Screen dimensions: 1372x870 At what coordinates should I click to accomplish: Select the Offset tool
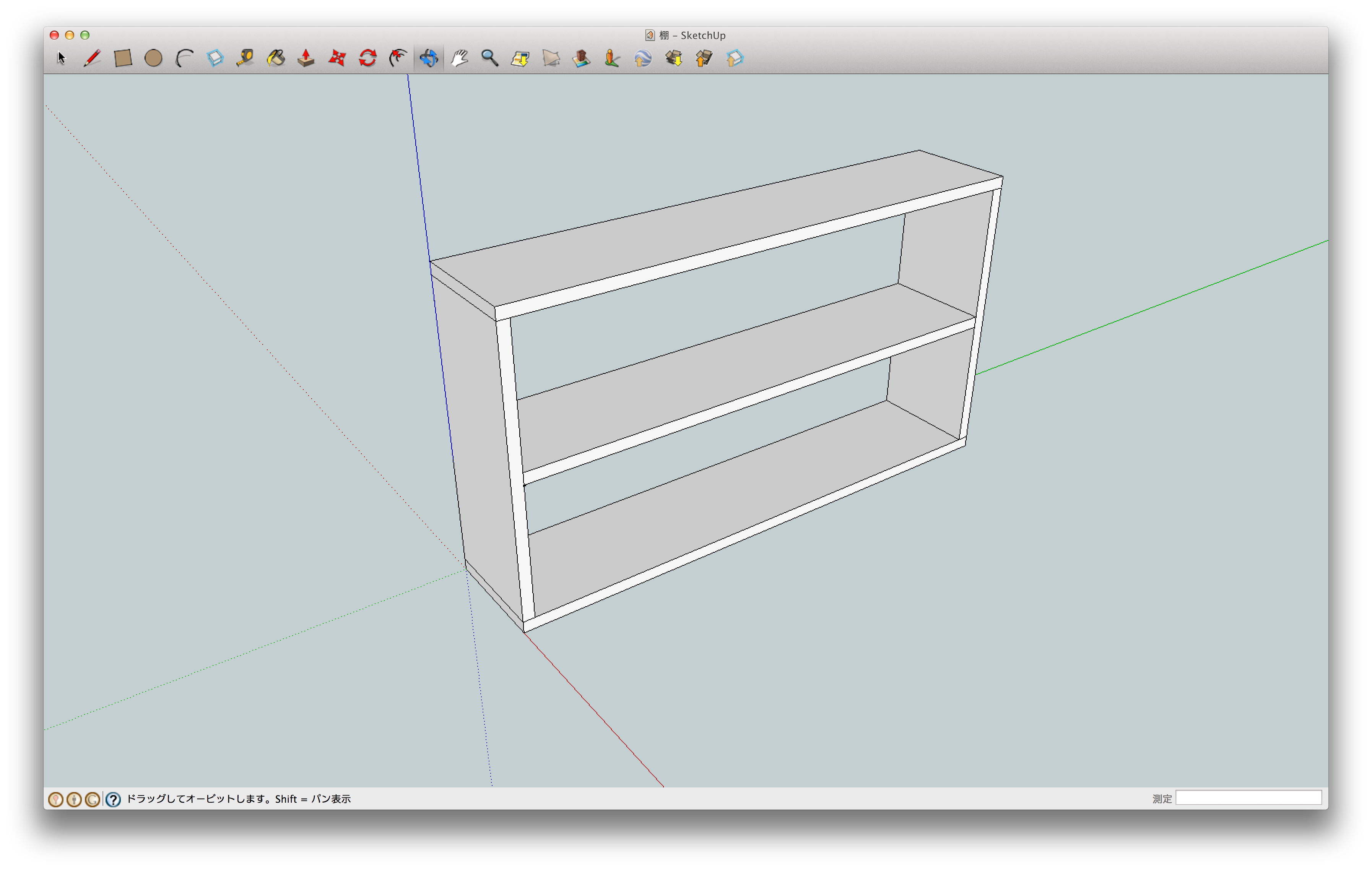pos(398,58)
